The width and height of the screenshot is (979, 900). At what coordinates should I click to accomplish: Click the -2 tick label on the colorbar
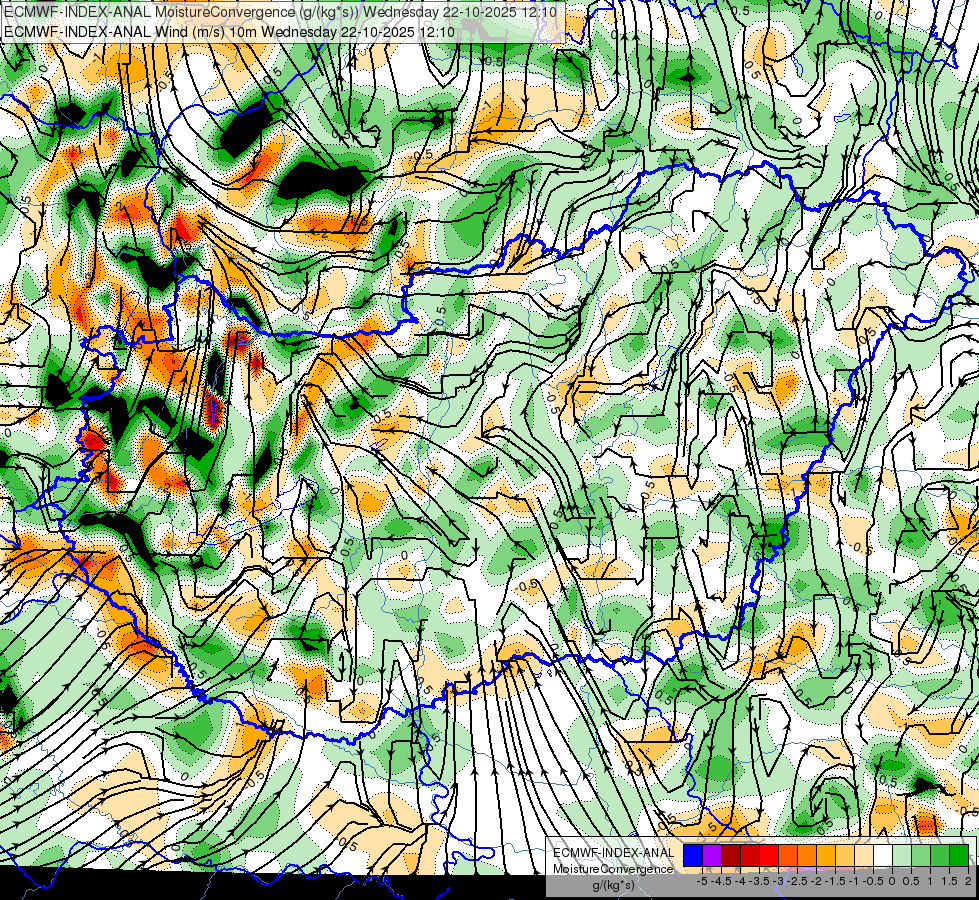(817, 881)
